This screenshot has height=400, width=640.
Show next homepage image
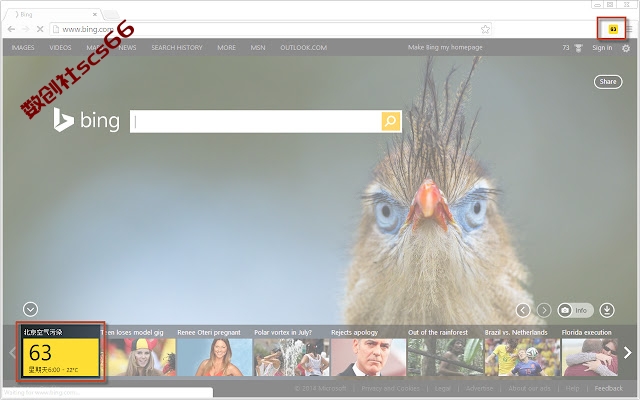coord(544,310)
